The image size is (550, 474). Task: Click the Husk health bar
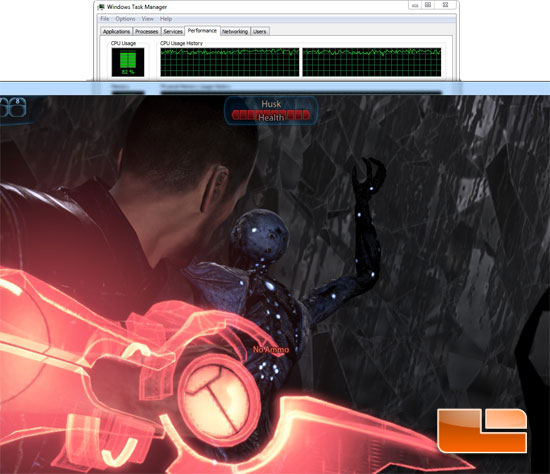tap(271, 115)
